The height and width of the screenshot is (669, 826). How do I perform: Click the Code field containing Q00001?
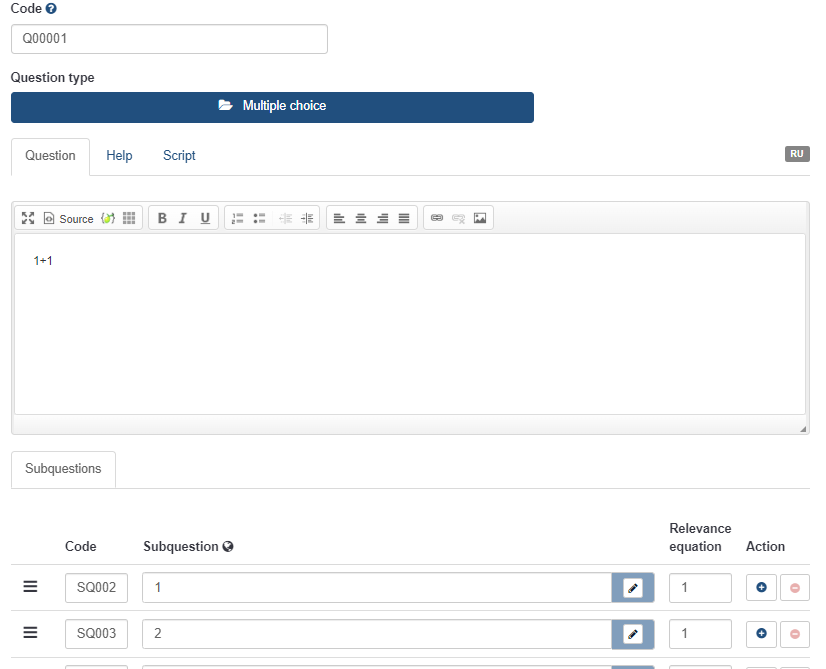pos(169,39)
